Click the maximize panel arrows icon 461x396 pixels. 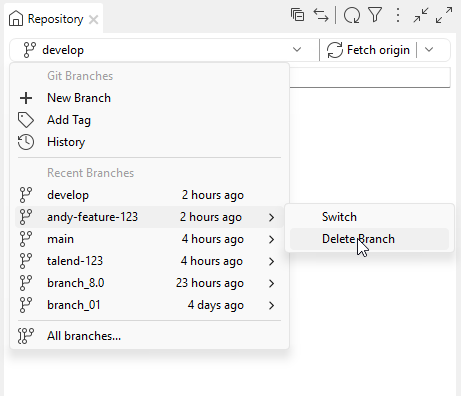pyautogui.click(x=444, y=15)
